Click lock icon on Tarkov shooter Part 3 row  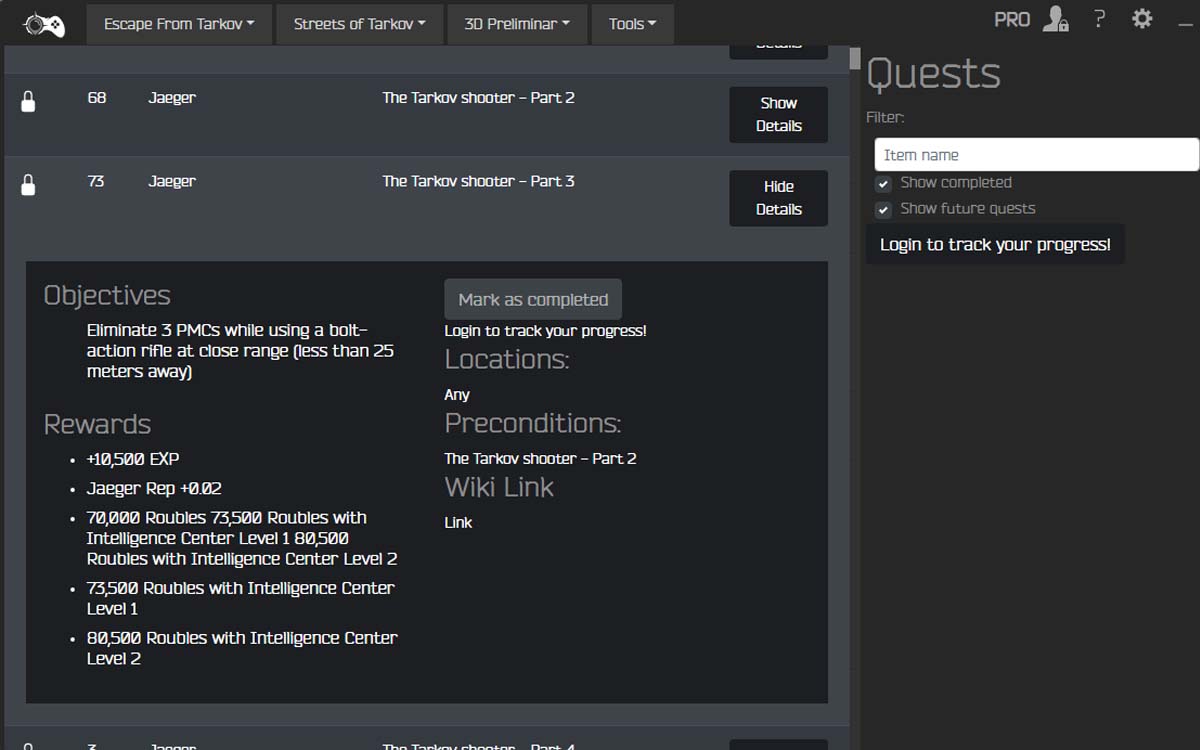[x=28, y=185]
